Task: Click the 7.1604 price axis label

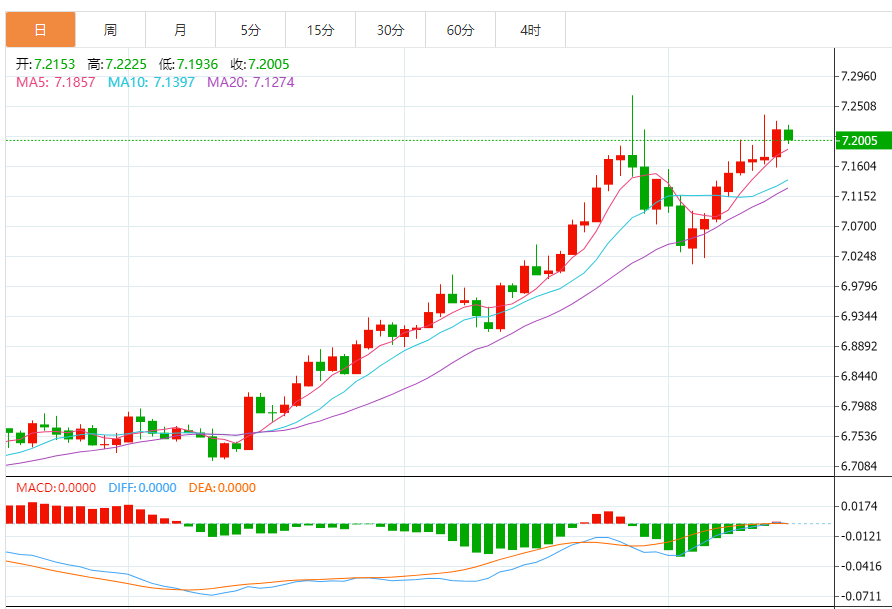Action: coord(858,166)
